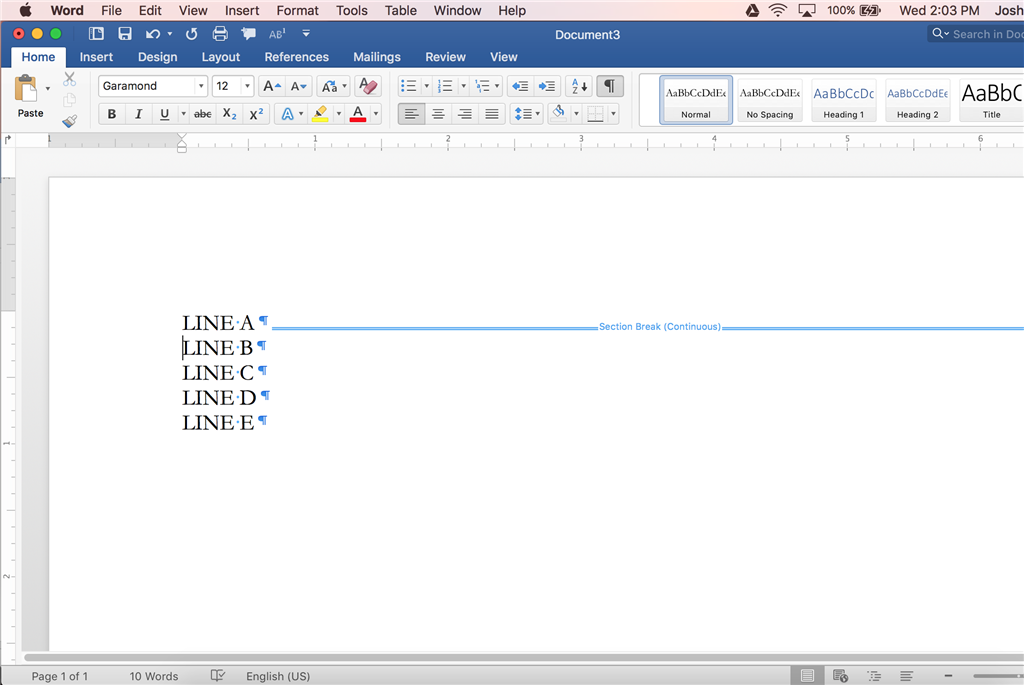Screen dimensions: 1024x685
Task: Toggle Underline formatting
Action: tap(164, 114)
